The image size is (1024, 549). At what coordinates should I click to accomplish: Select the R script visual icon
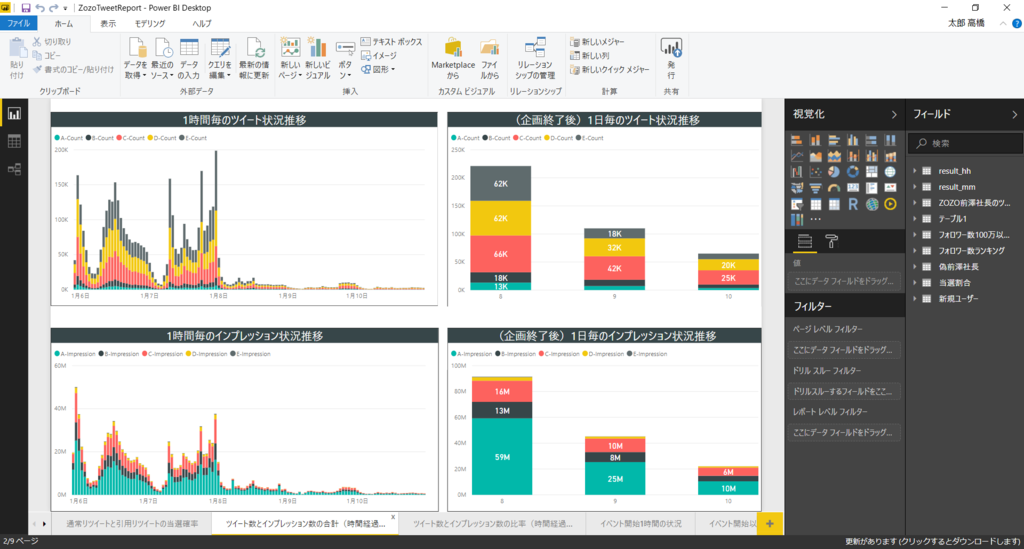click(853, 204)
